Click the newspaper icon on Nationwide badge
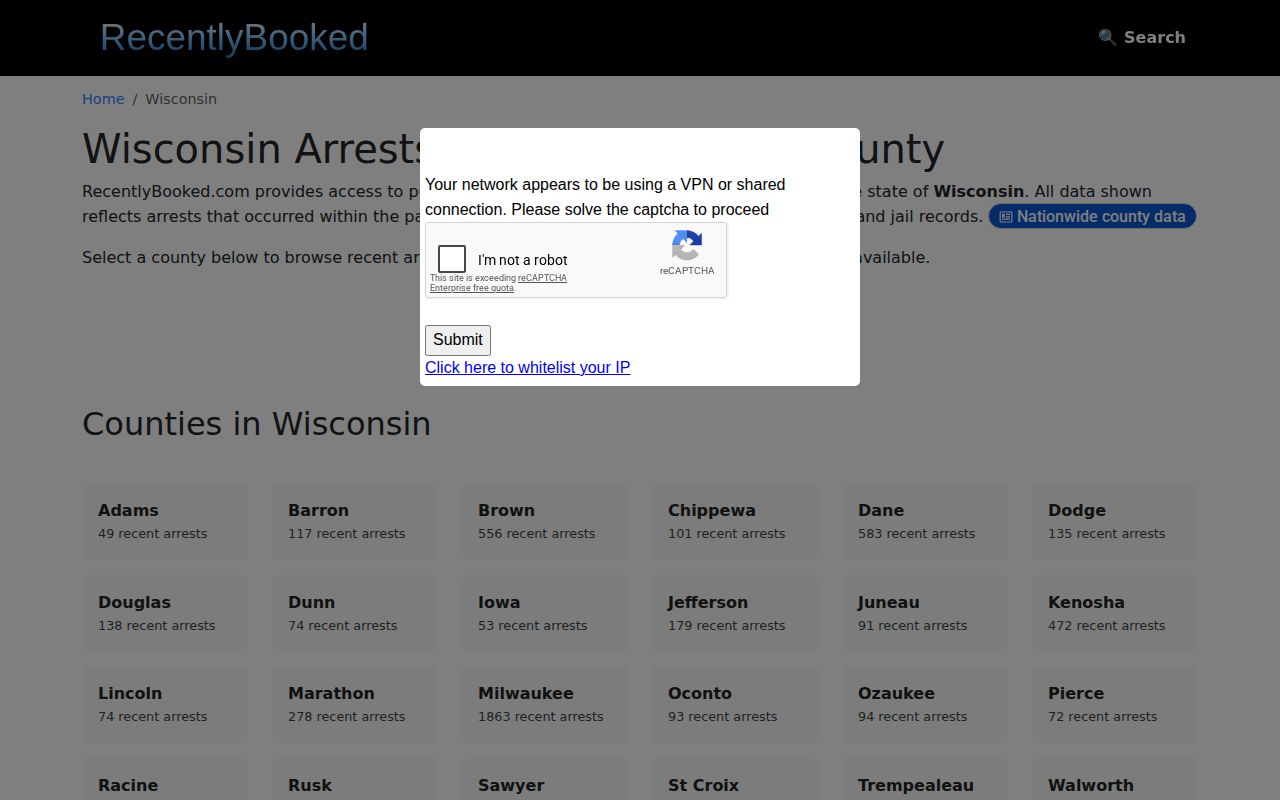 coord(1006,217)
